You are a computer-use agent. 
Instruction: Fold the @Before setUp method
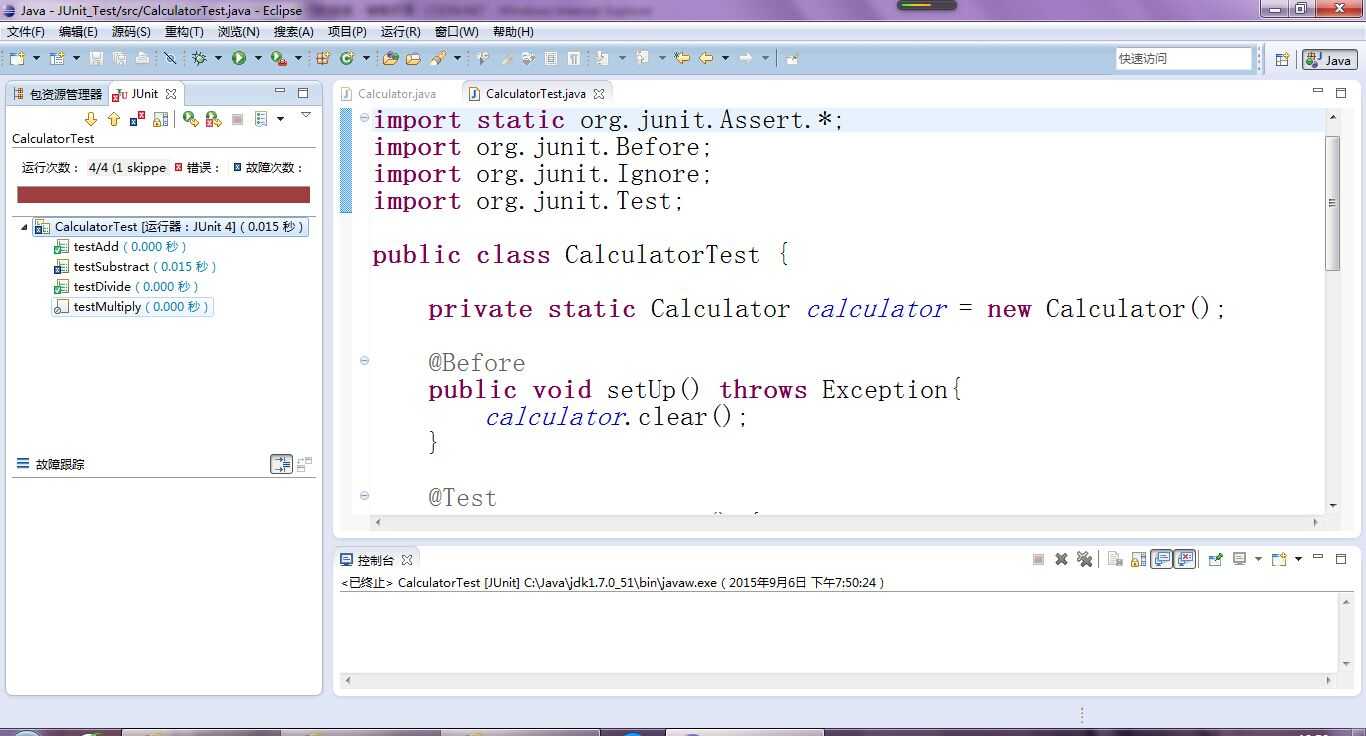tap(364, 360)
